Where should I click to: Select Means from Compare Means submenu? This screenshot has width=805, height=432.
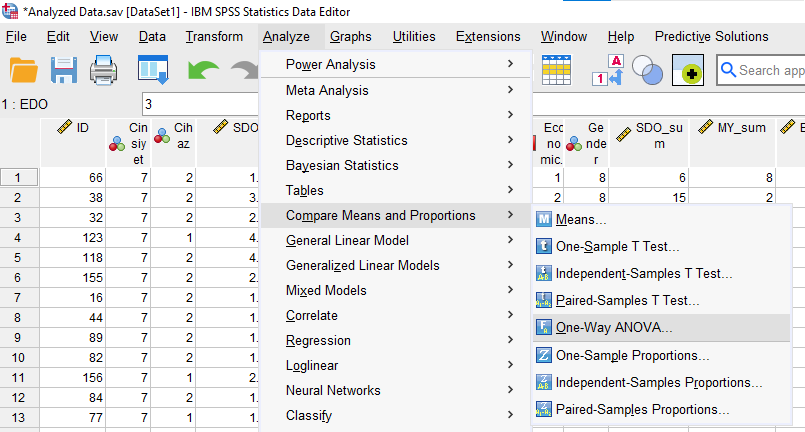coord(580,219)
